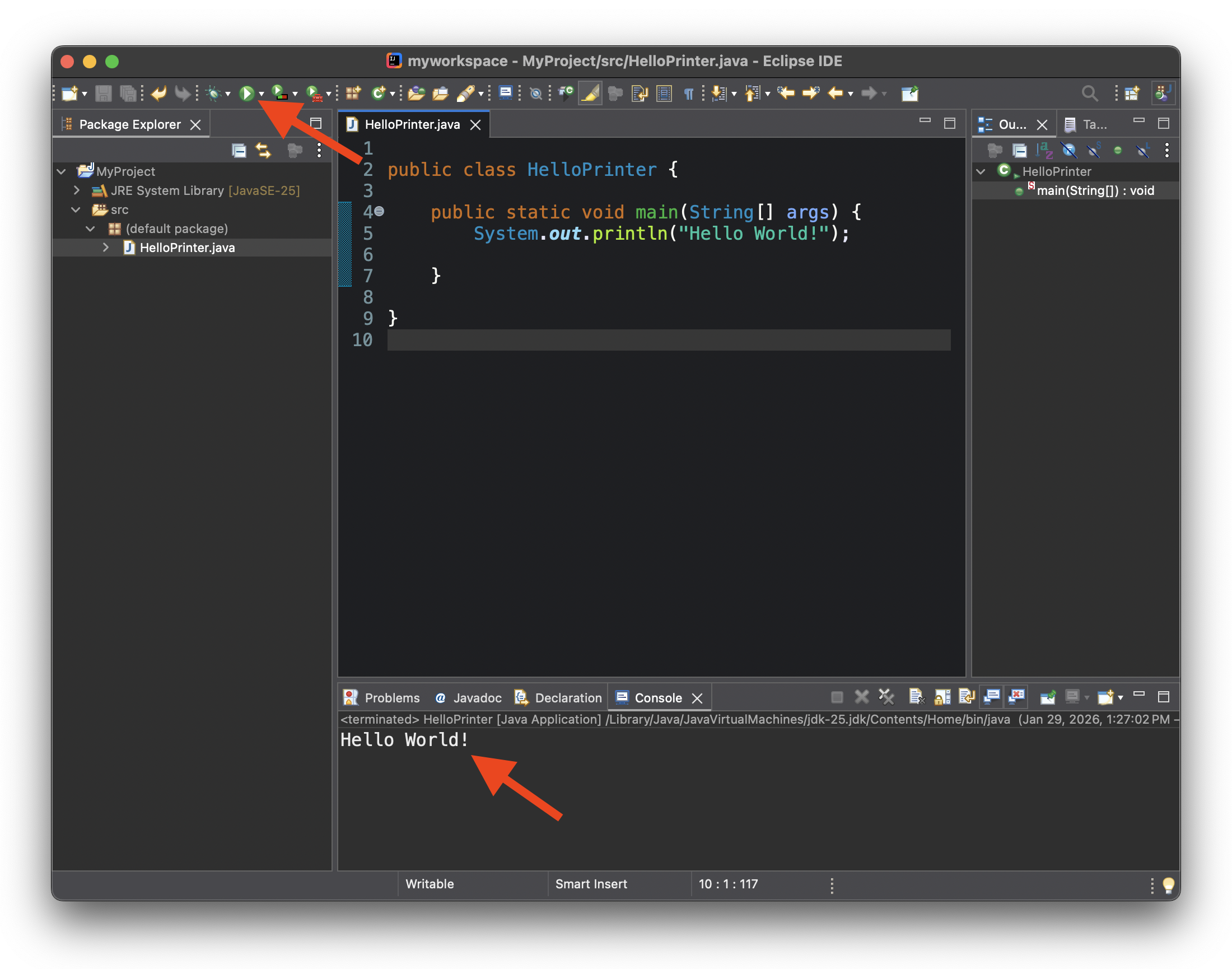Toggle Word Wrap in Console toolbar
This screenshot has height=969, width=1232.
coord(966,696)
